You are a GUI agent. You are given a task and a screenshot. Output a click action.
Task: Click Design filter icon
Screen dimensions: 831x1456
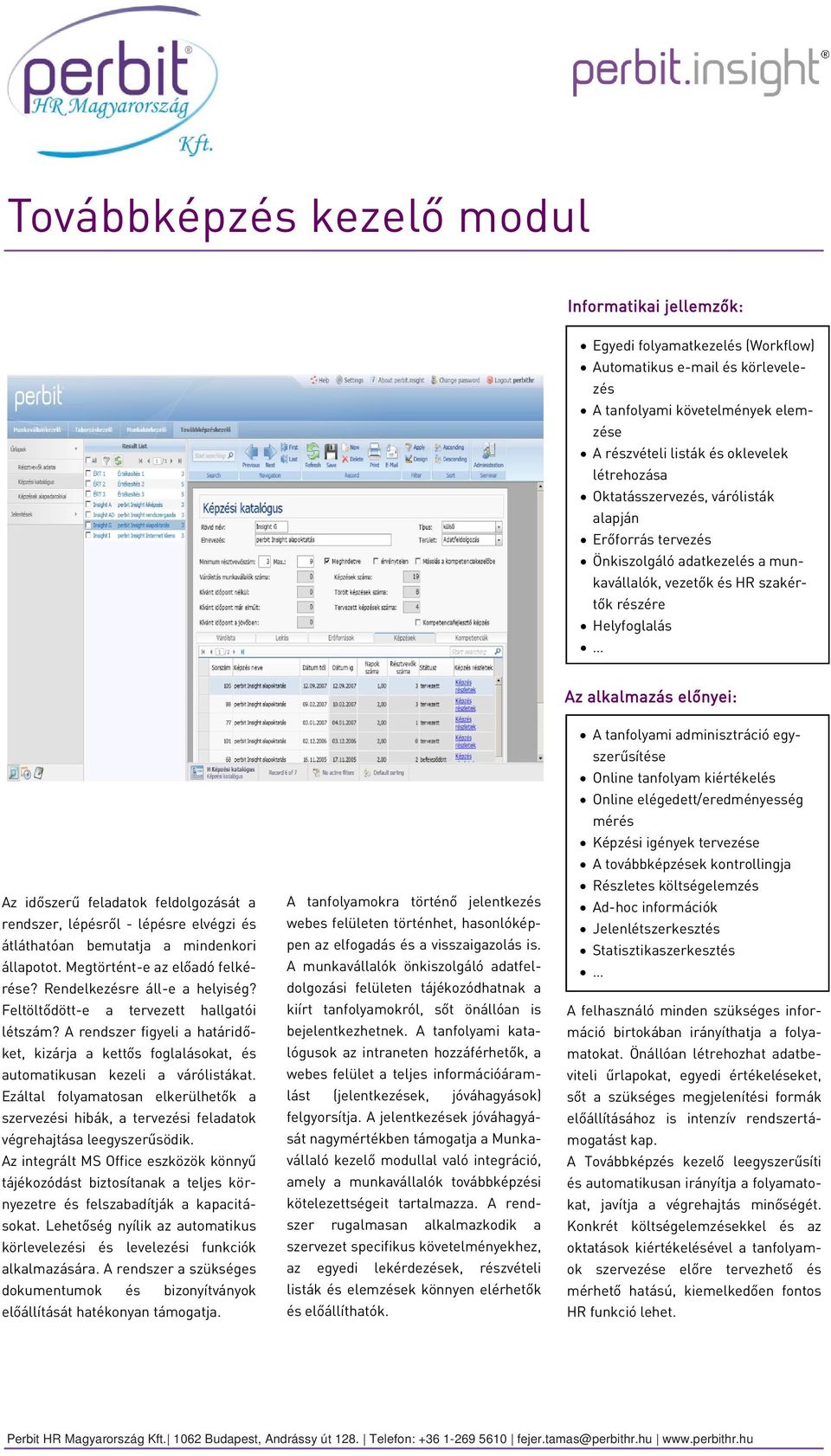(x=409, y=459)
